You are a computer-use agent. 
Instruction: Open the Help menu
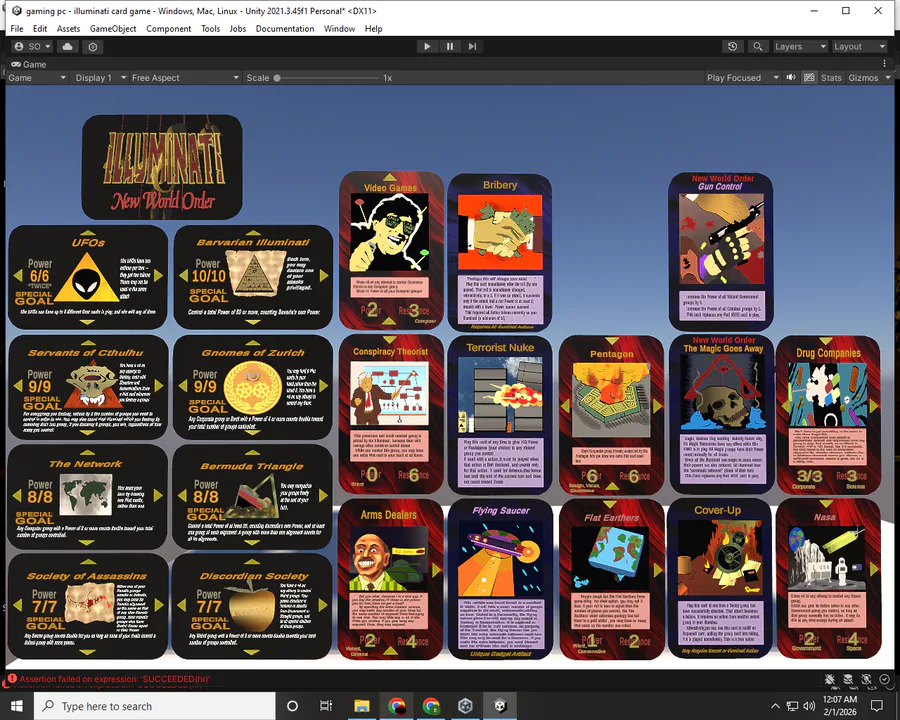point(373,29)
